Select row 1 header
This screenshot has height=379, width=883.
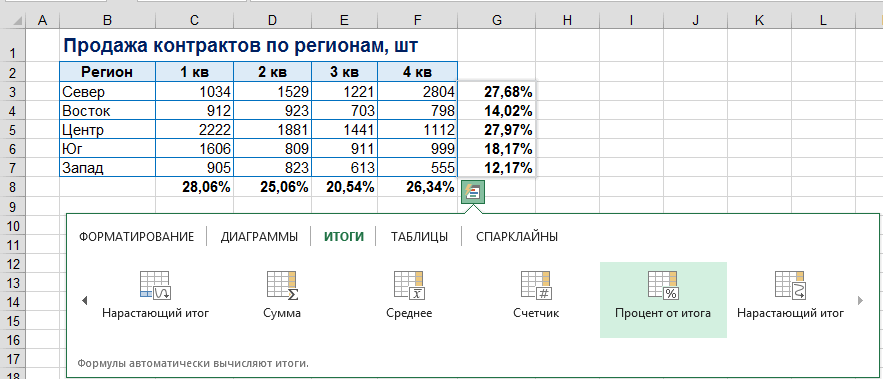click(x=13, y=45)
